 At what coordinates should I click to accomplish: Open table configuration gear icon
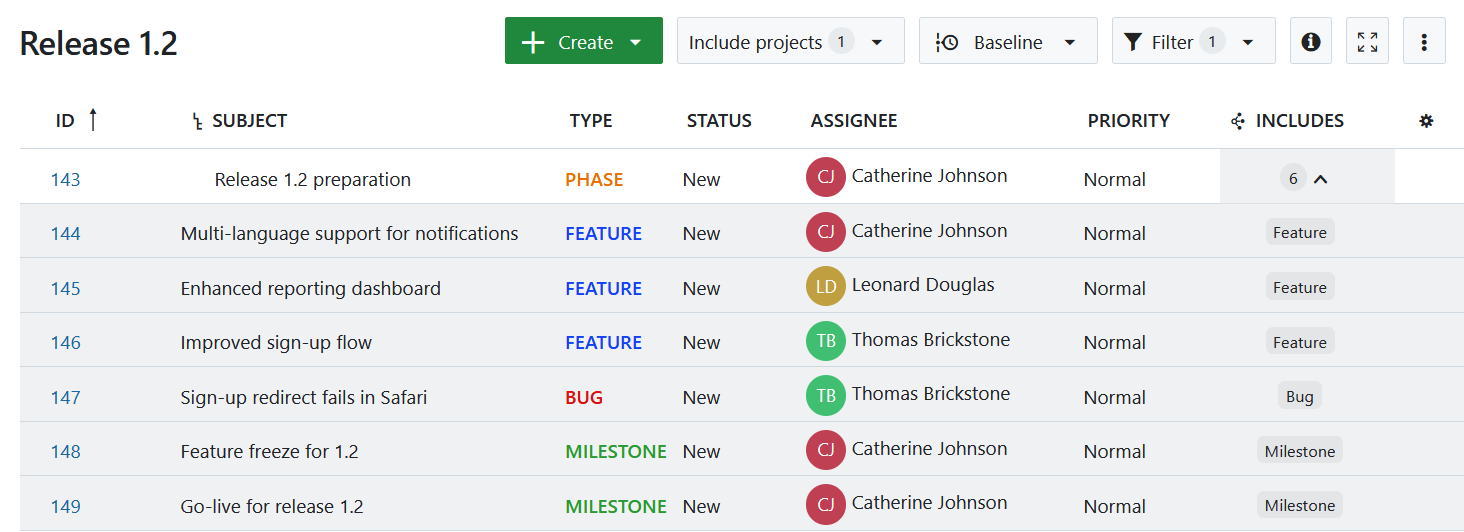[1426, 121]
